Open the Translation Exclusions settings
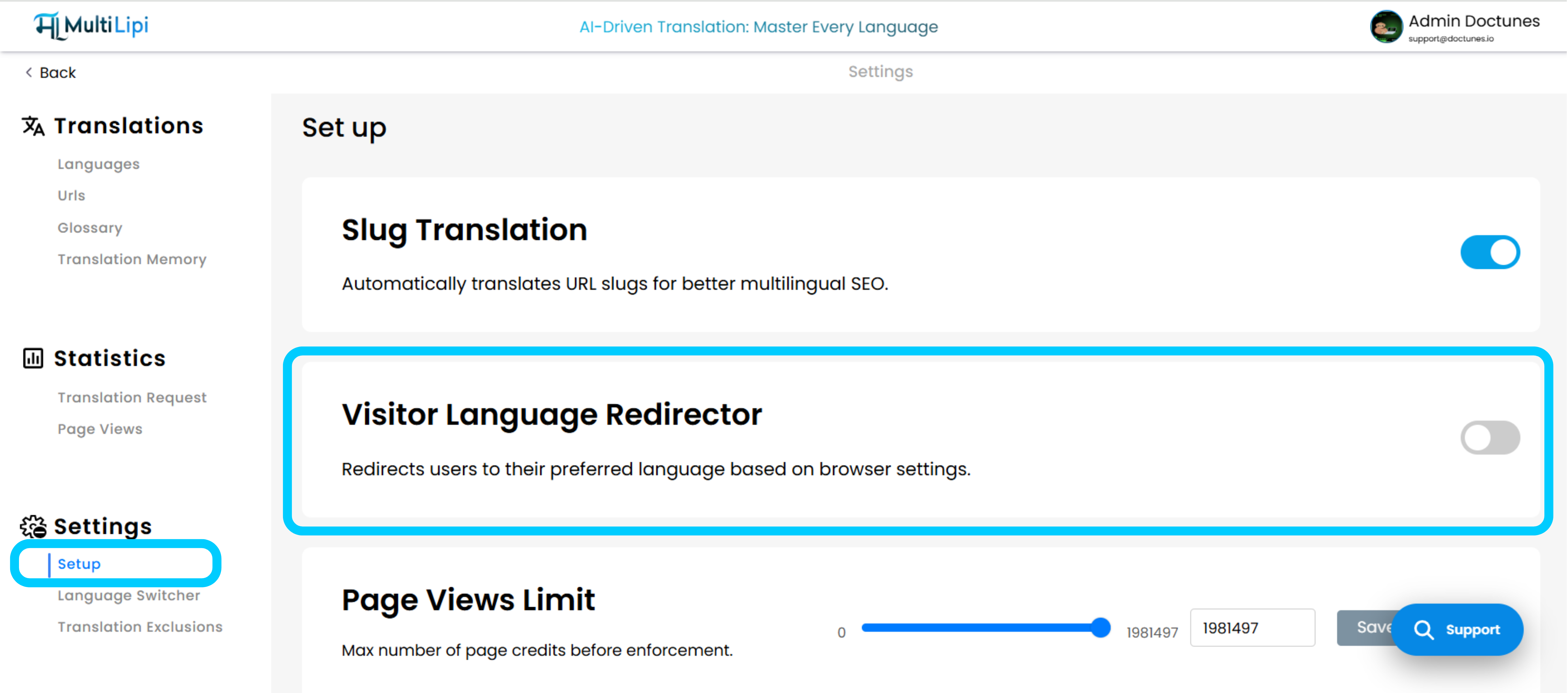This screenshot has width=1568, height=693. click(140, 627)
